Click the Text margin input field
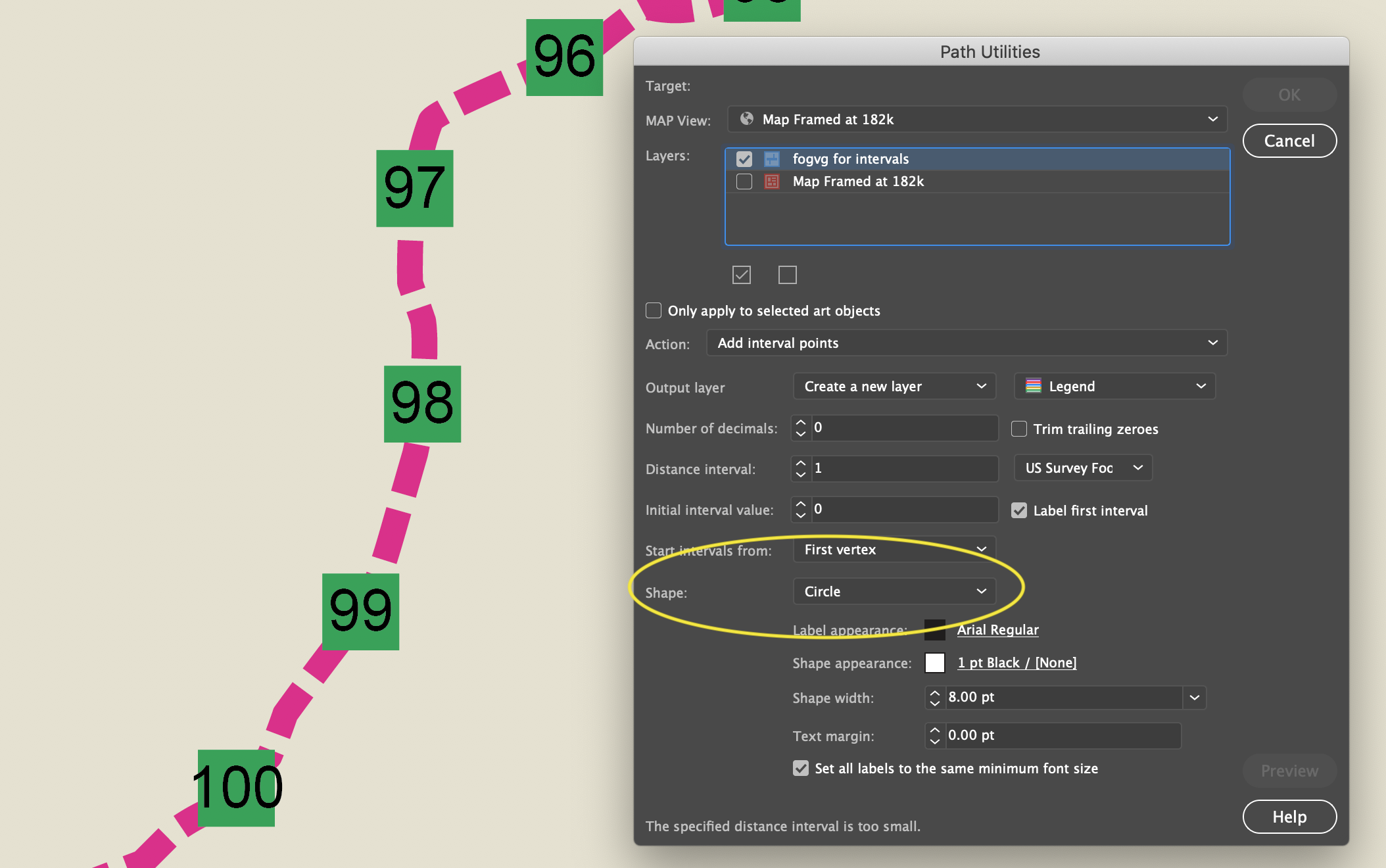Image resolution: width=1386 pixels, height=868 pixels. pyautogui.click(x=1064, y=735)
